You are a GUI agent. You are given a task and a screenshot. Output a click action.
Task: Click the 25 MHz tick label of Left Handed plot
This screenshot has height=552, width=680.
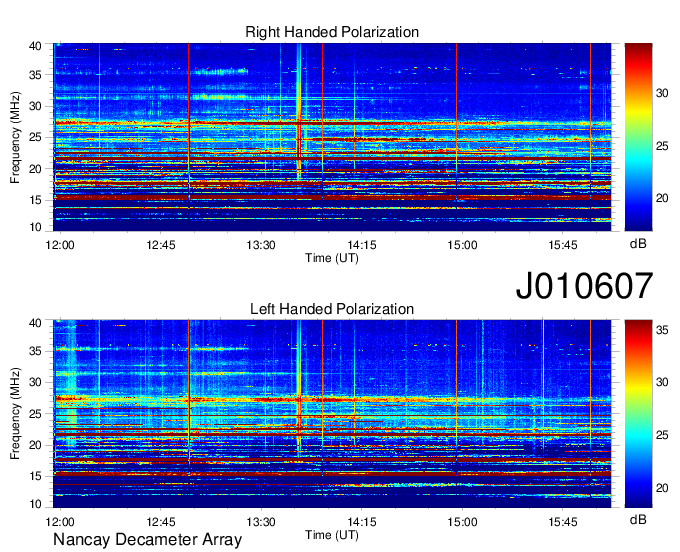pos(35,414)
